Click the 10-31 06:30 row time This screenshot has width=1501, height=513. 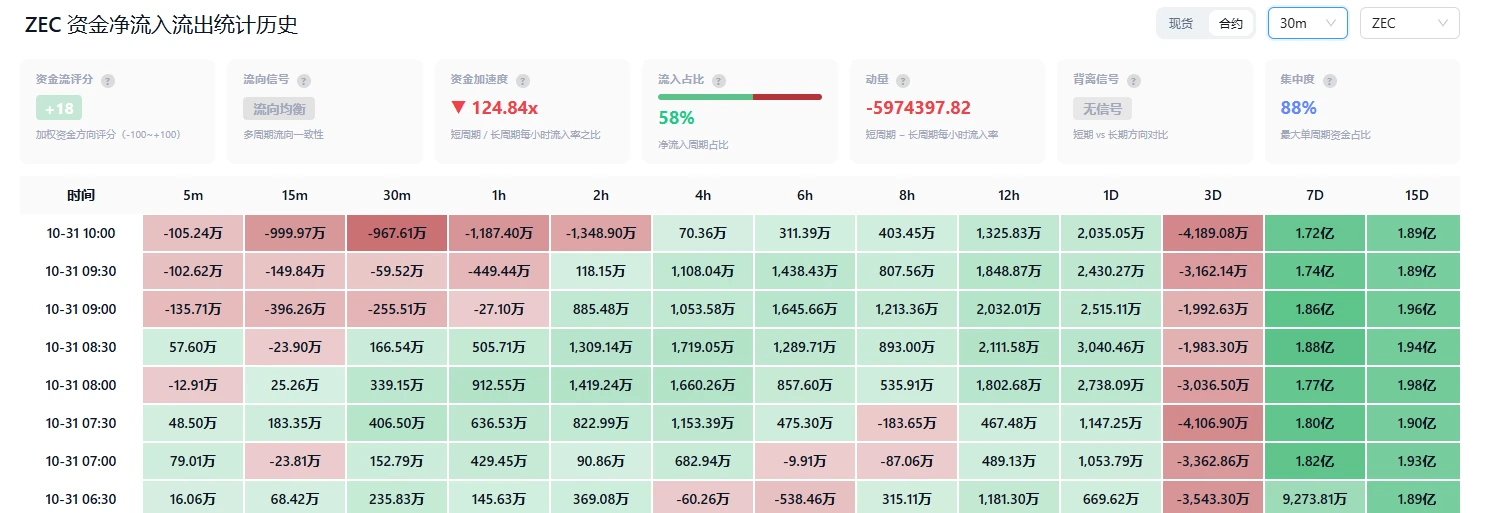(81, 499)
